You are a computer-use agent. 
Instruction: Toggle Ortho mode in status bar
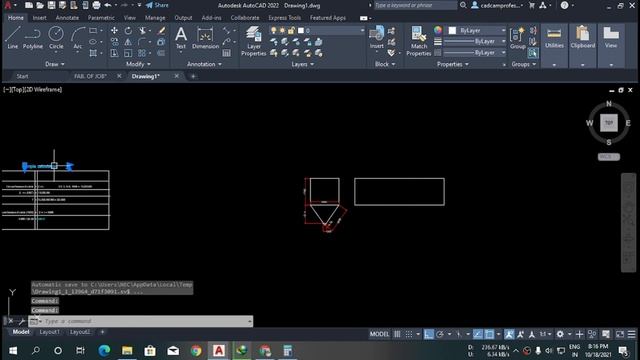tap(429, 334)
